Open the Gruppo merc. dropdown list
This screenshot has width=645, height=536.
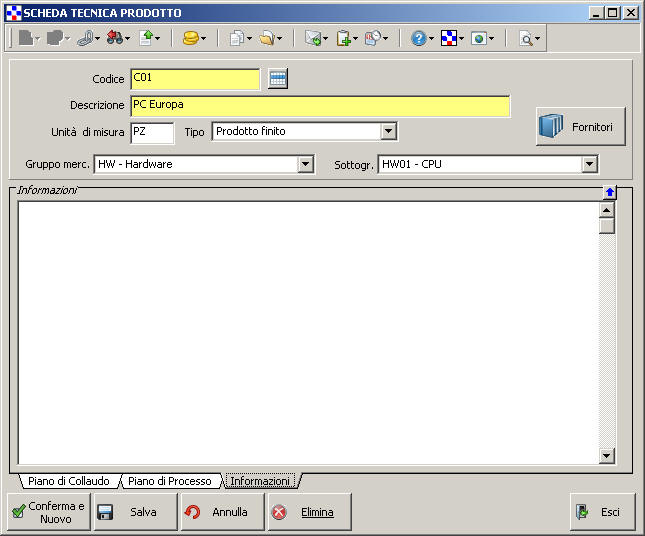click(x=305, y=164)
